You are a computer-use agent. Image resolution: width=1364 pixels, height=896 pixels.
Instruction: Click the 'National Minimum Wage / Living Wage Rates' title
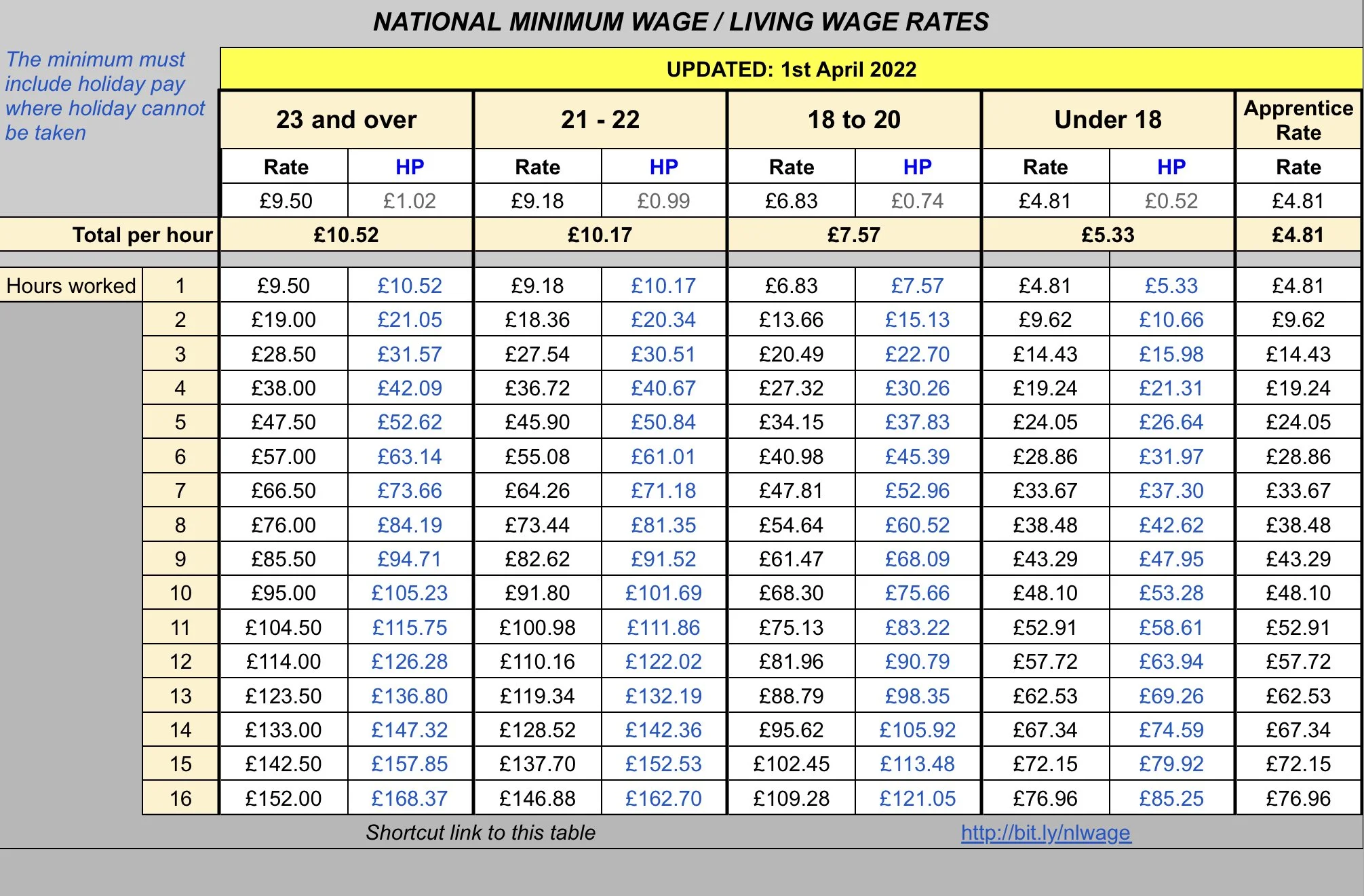[680, 22]
